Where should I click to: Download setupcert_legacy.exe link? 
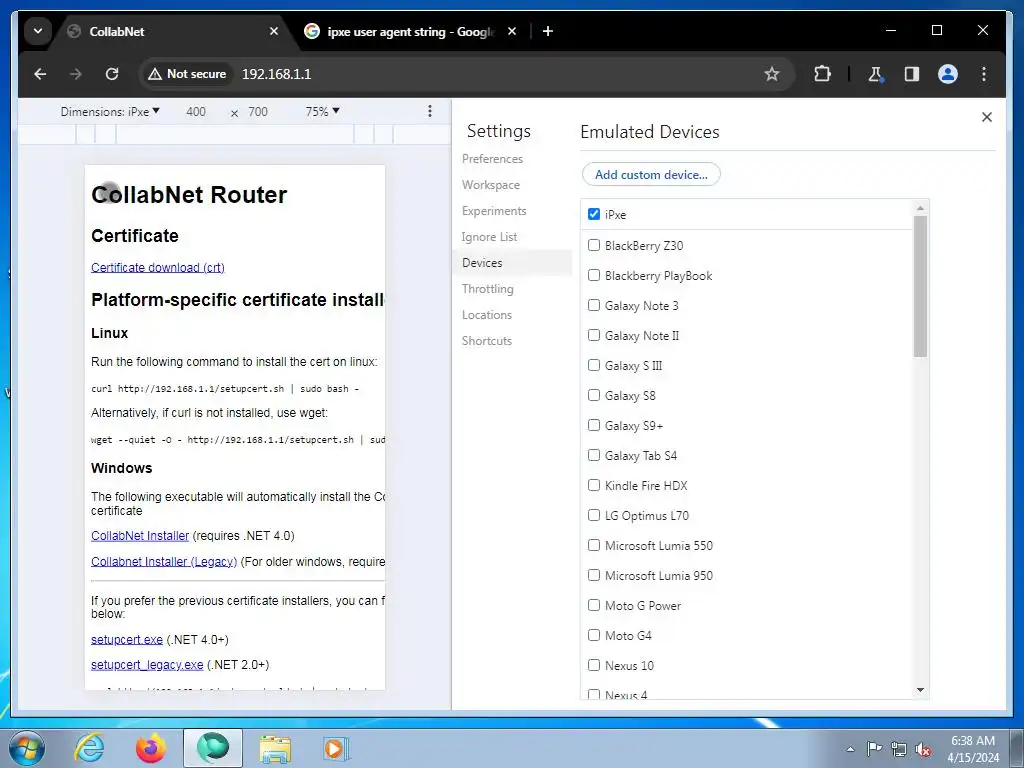pyautogui.click(x=147, y=665)
